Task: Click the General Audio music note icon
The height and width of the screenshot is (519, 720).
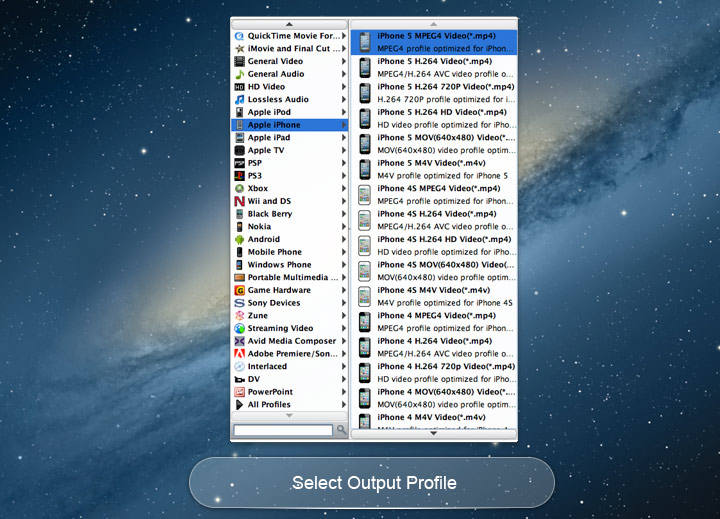Action: [239, 74]
